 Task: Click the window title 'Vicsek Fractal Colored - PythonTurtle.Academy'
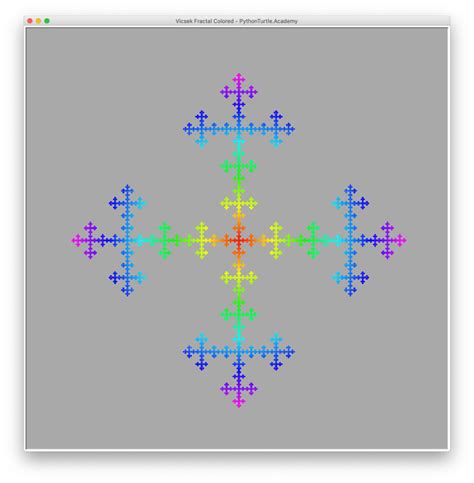[x=236, y=21]
